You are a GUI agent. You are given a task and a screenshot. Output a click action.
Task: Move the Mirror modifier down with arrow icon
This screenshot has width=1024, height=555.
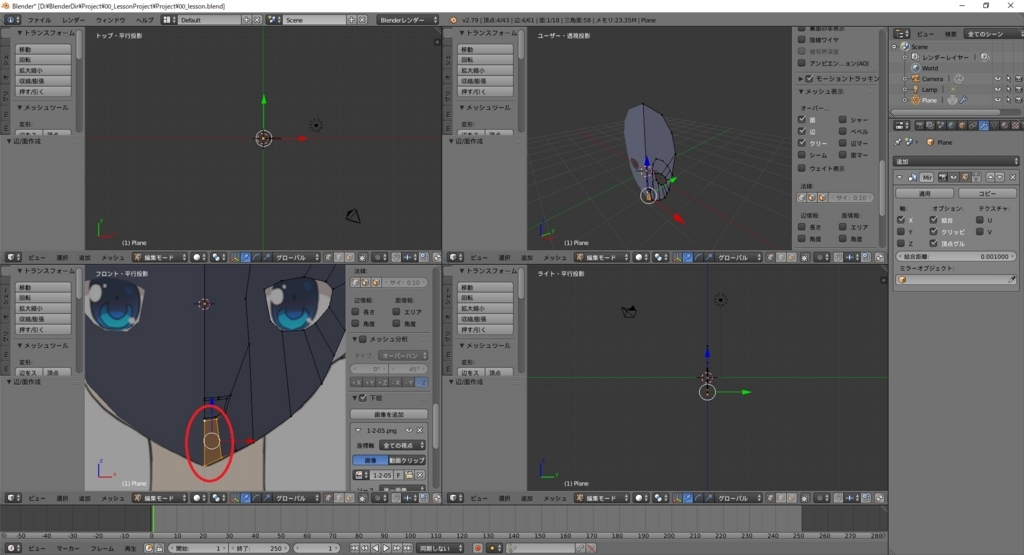tap(1000, 178)
